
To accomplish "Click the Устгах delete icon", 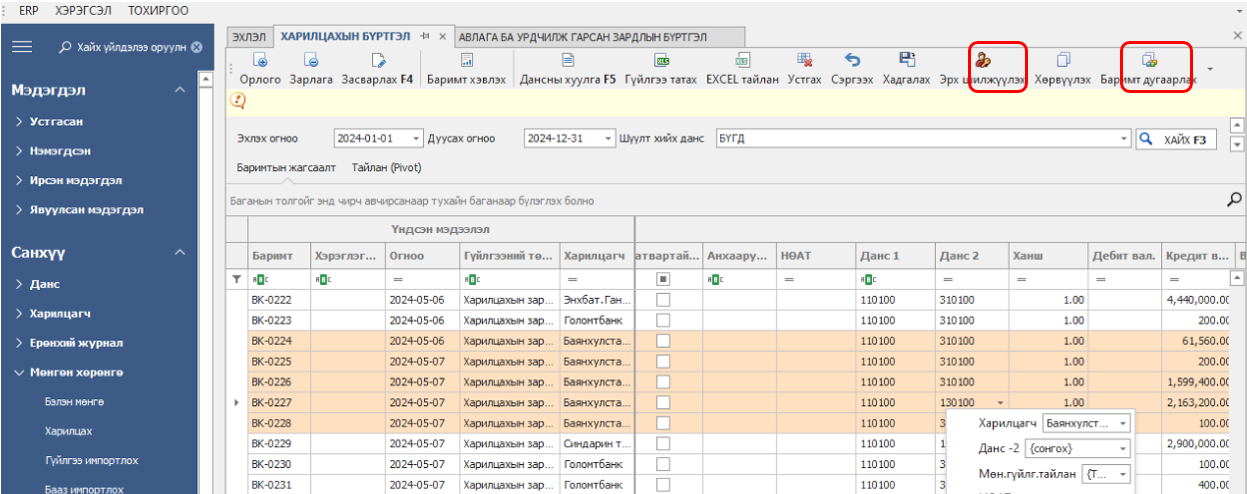I will pos(804,60).
